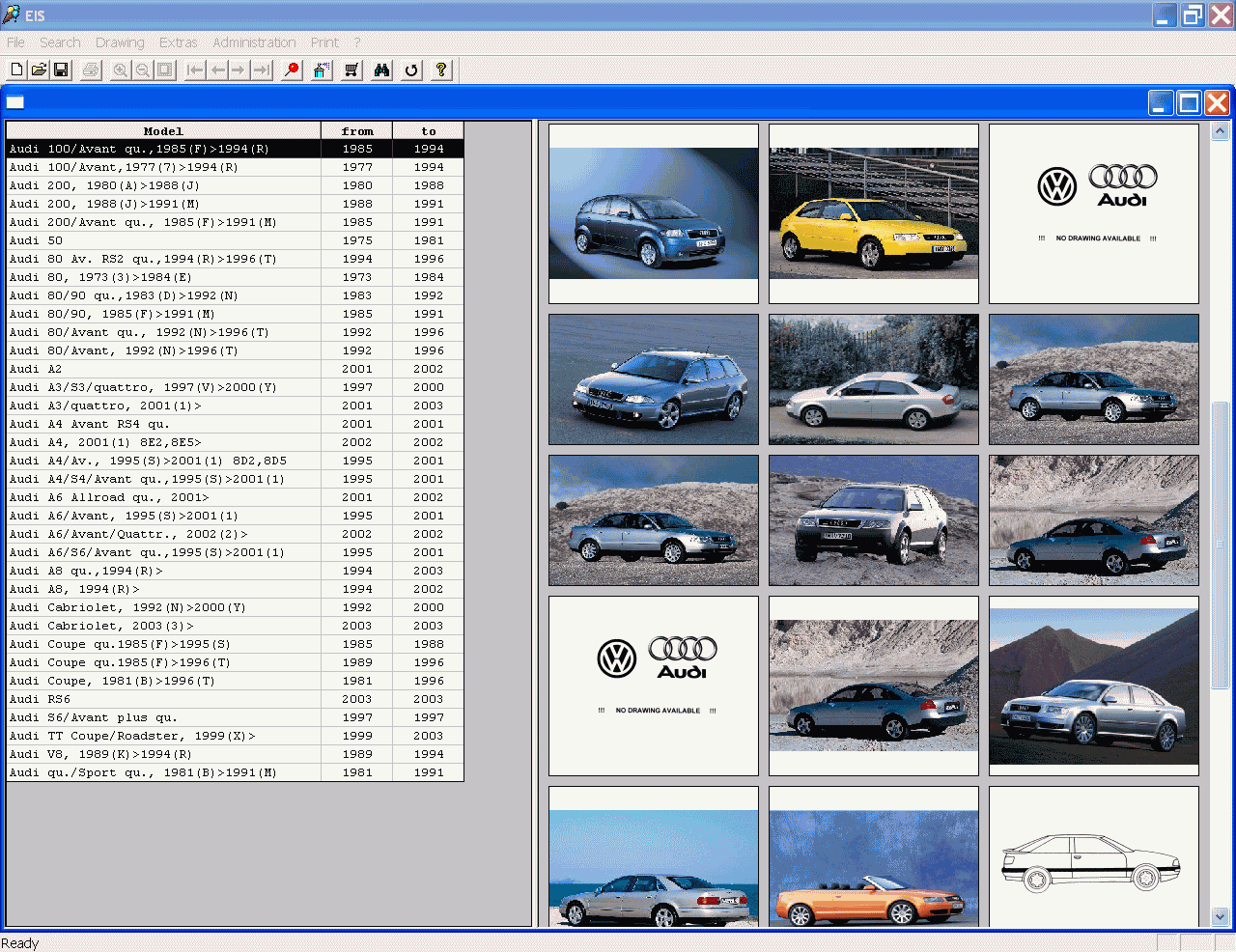Go to the first page arrow icon
The width and height of the screenshot is (1236, 952).
click(195, 70)
